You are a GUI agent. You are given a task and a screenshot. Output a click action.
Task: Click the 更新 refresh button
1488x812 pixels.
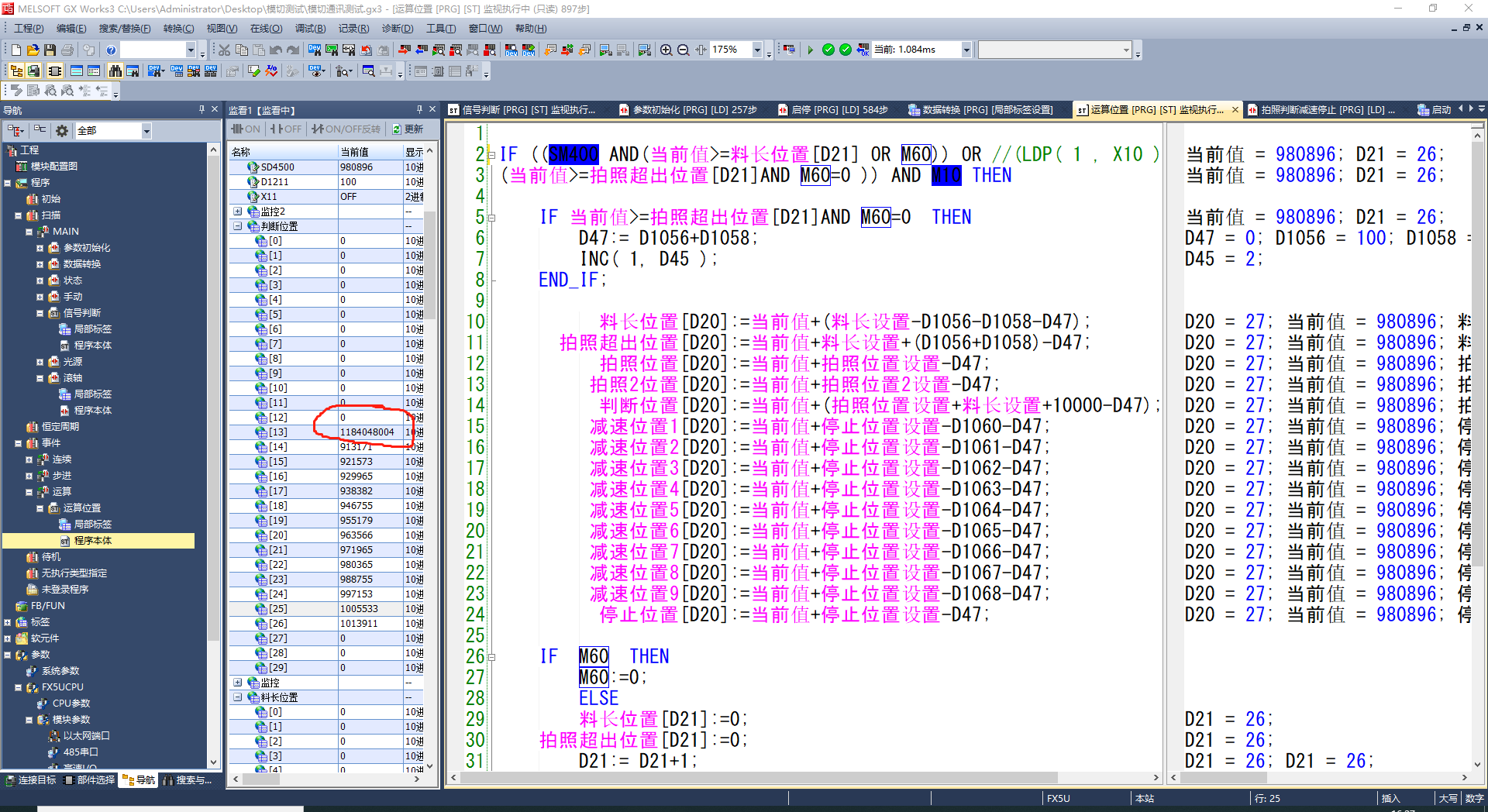tap(408, 129)
